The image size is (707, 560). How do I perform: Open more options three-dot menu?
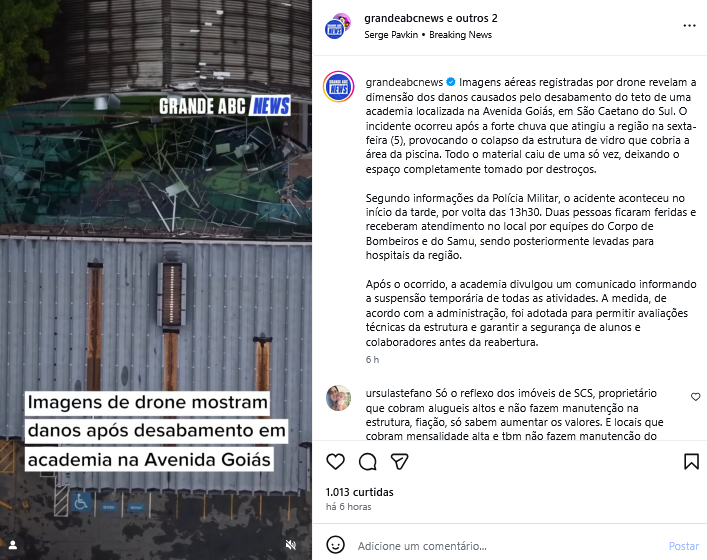point(689,26)
